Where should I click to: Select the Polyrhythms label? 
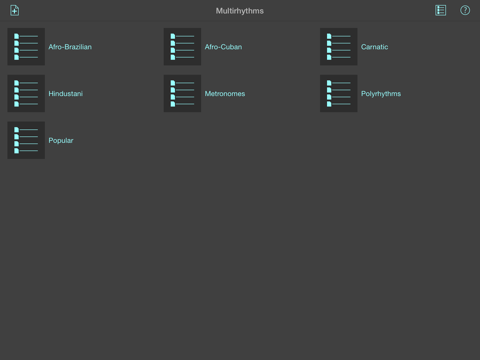[x=381, y=94]
